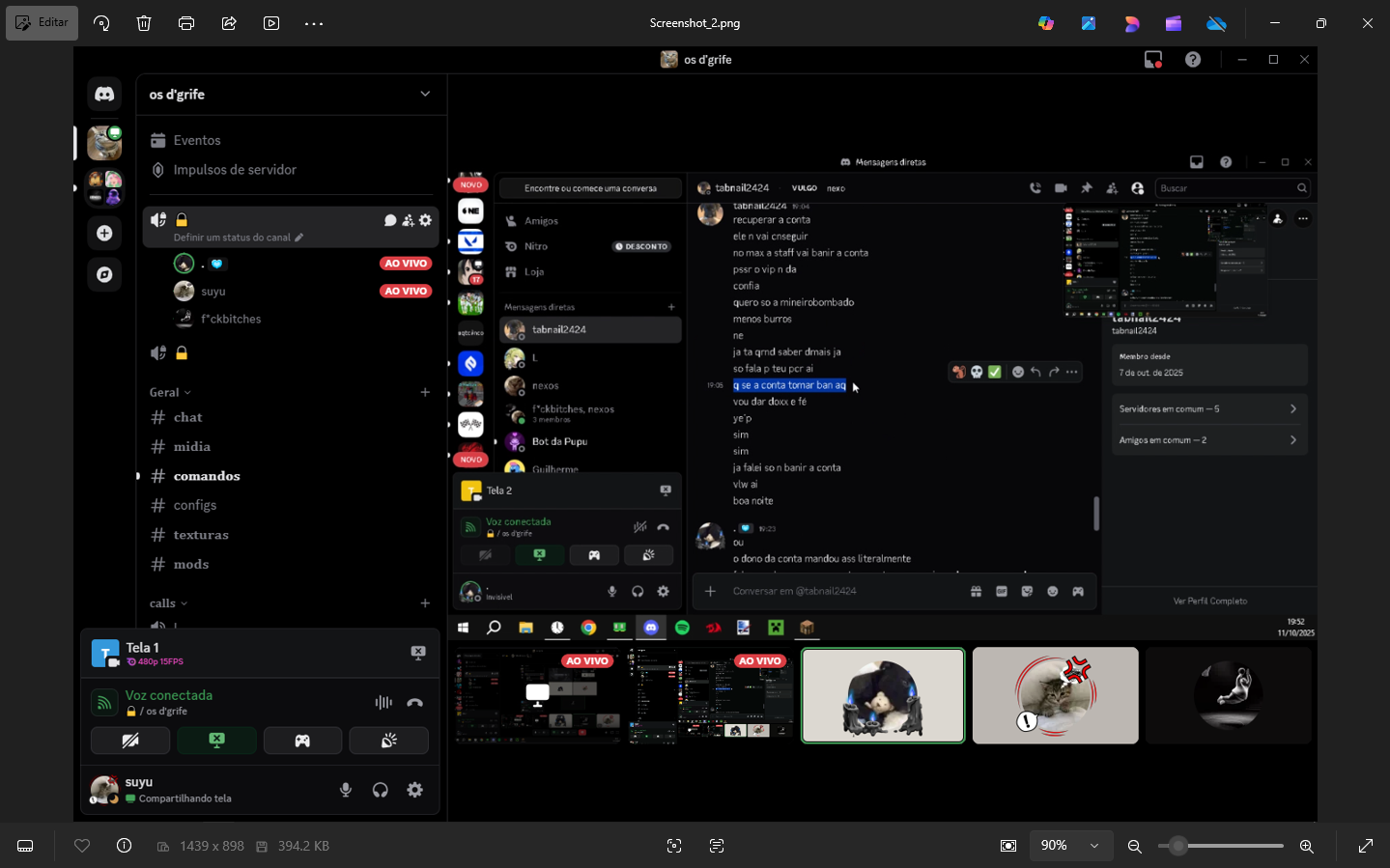This screenshot has width=1390, height=868.
Task: Click the scan text icon in bottom bar
Action: tap(717, 846)
